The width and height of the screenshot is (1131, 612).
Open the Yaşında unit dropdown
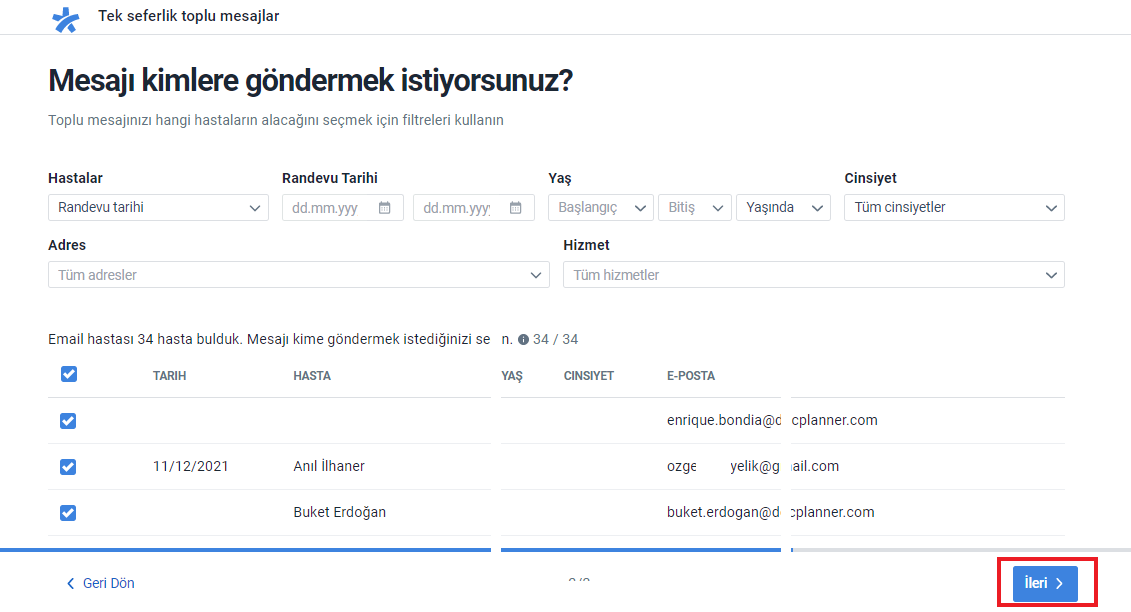click(783, 208)
